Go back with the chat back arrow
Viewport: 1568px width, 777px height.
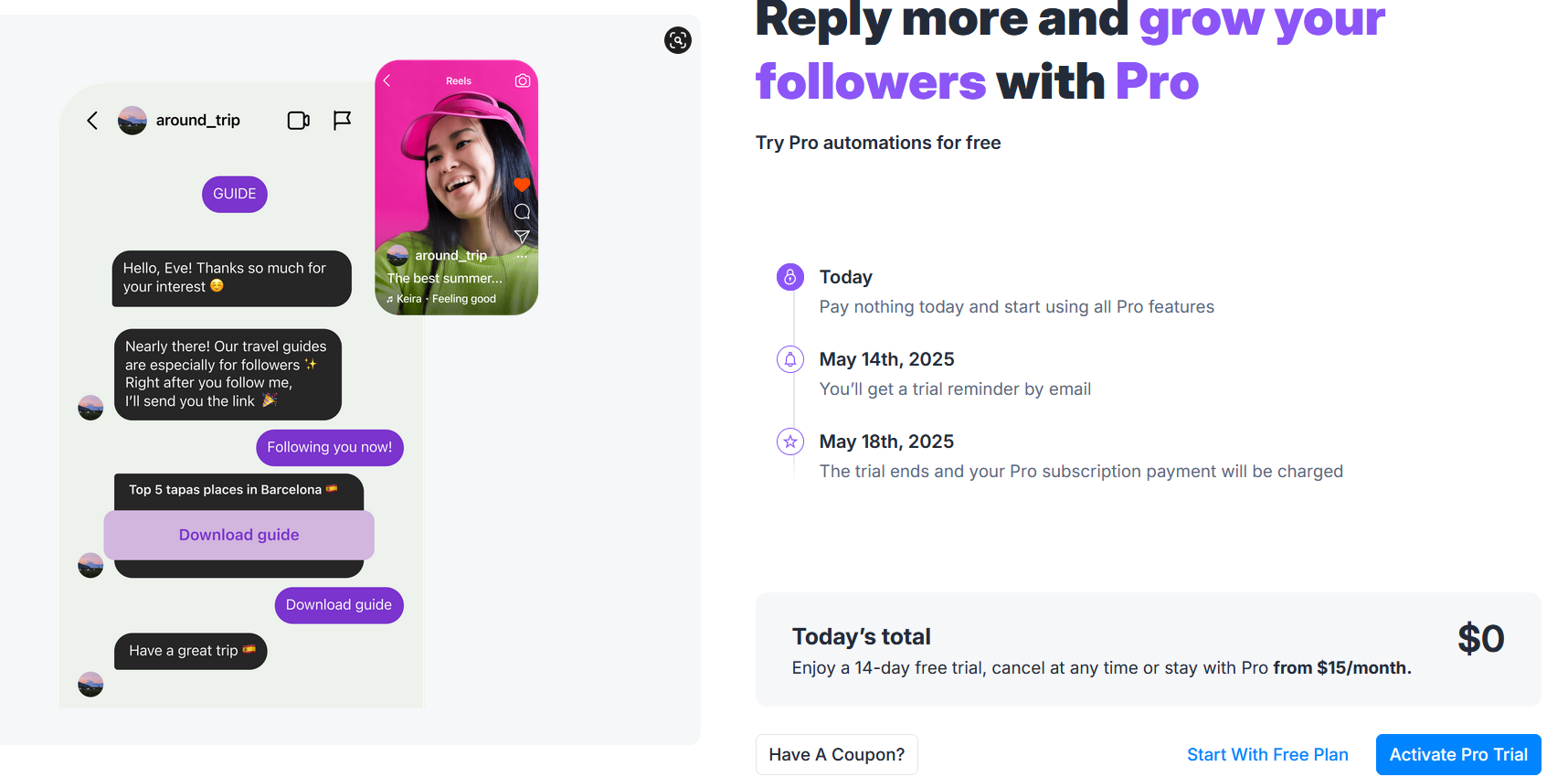[x=92, y=121]
